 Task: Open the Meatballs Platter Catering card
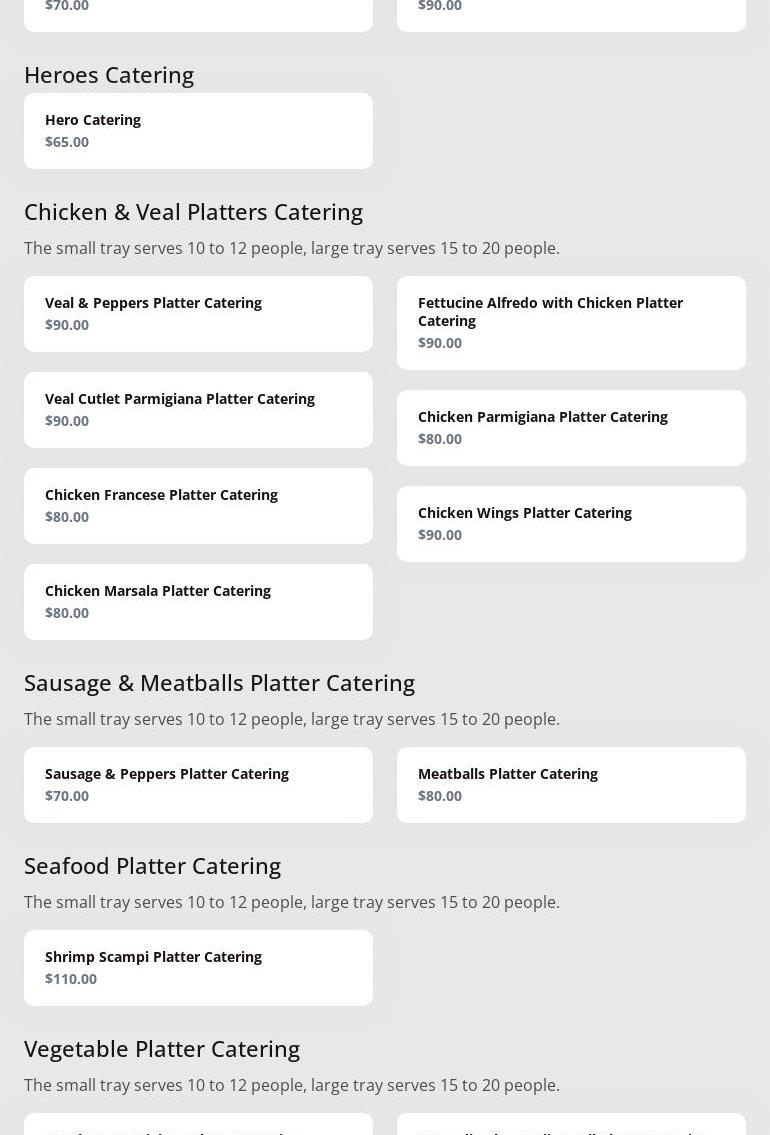(571, 784)
